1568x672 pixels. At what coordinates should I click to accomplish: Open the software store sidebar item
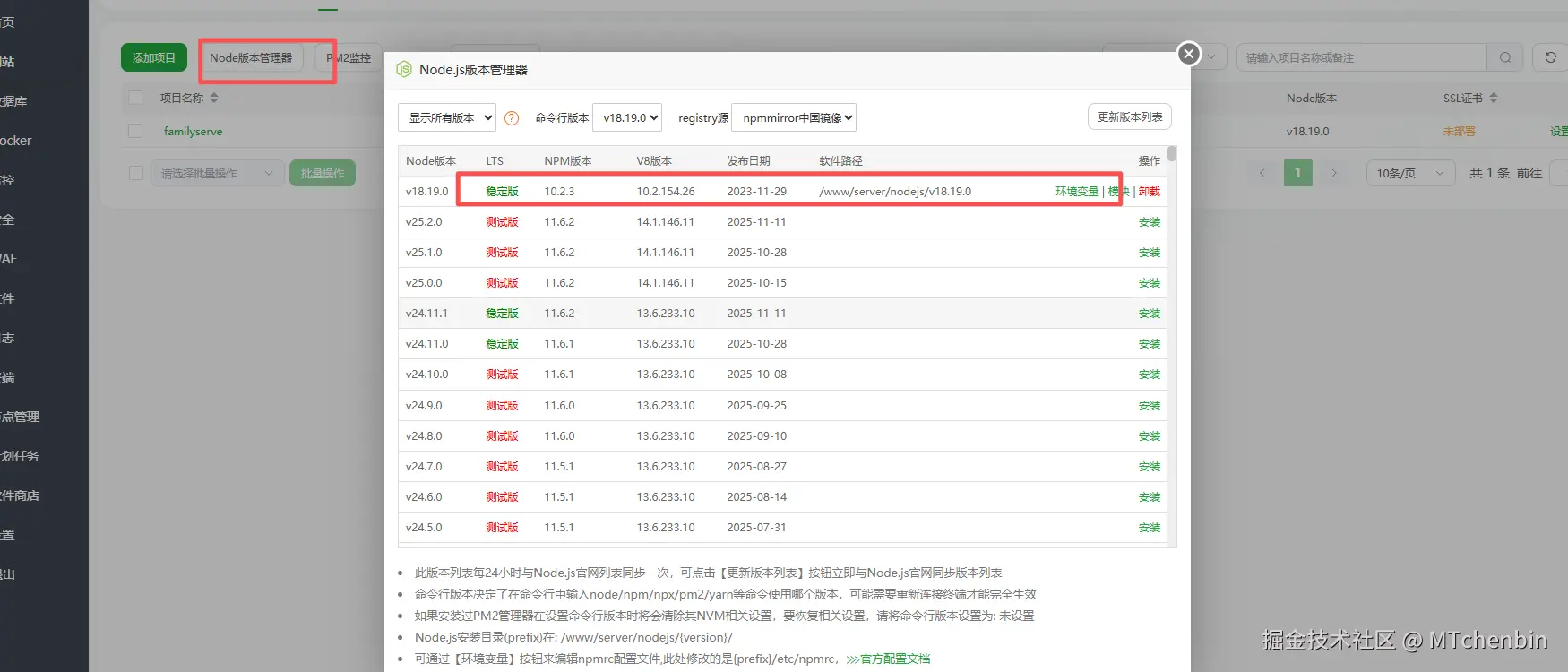pyautogui.click(x=20, y=495)
